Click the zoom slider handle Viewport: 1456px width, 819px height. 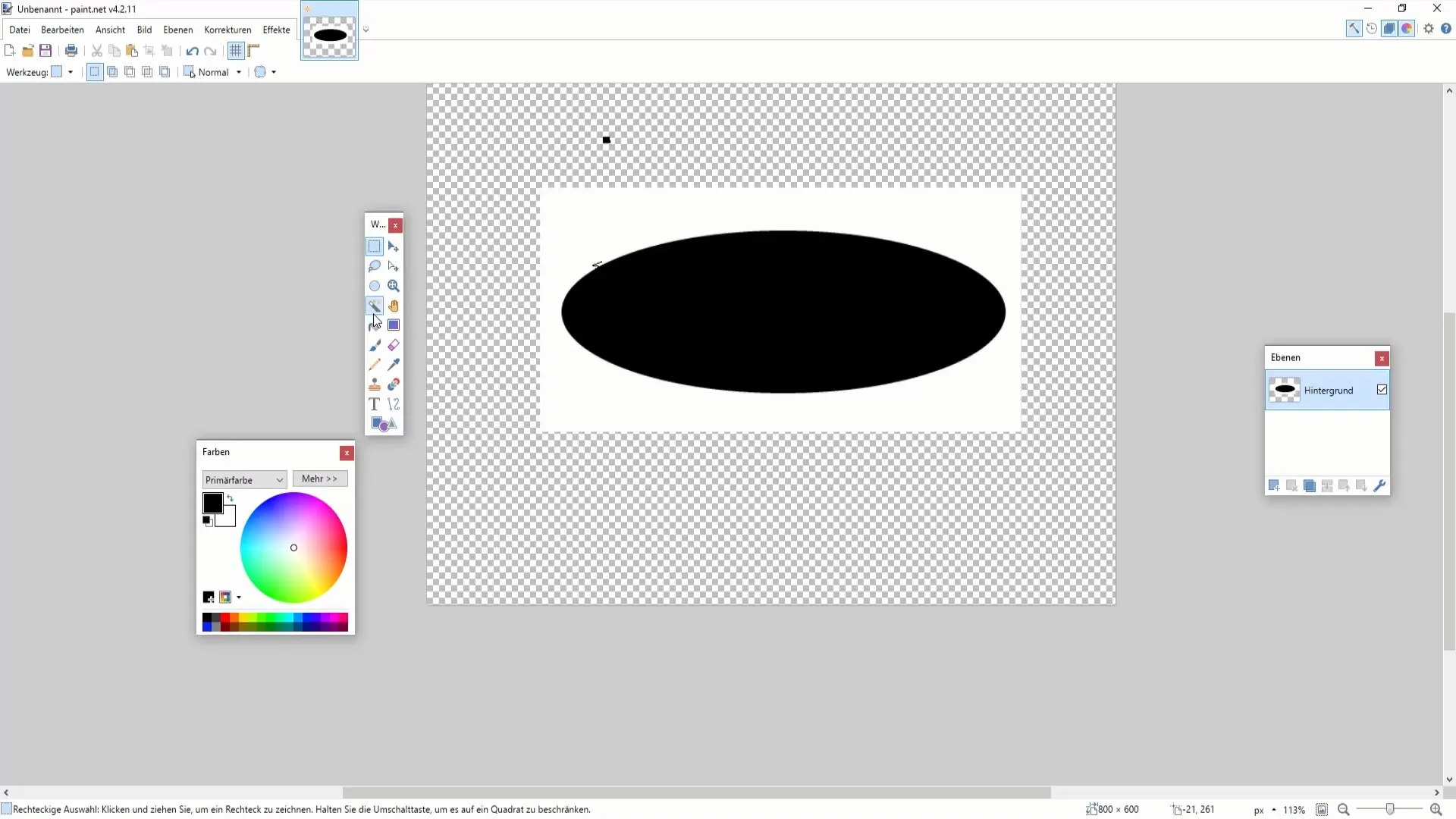[x=1390, y=810]
